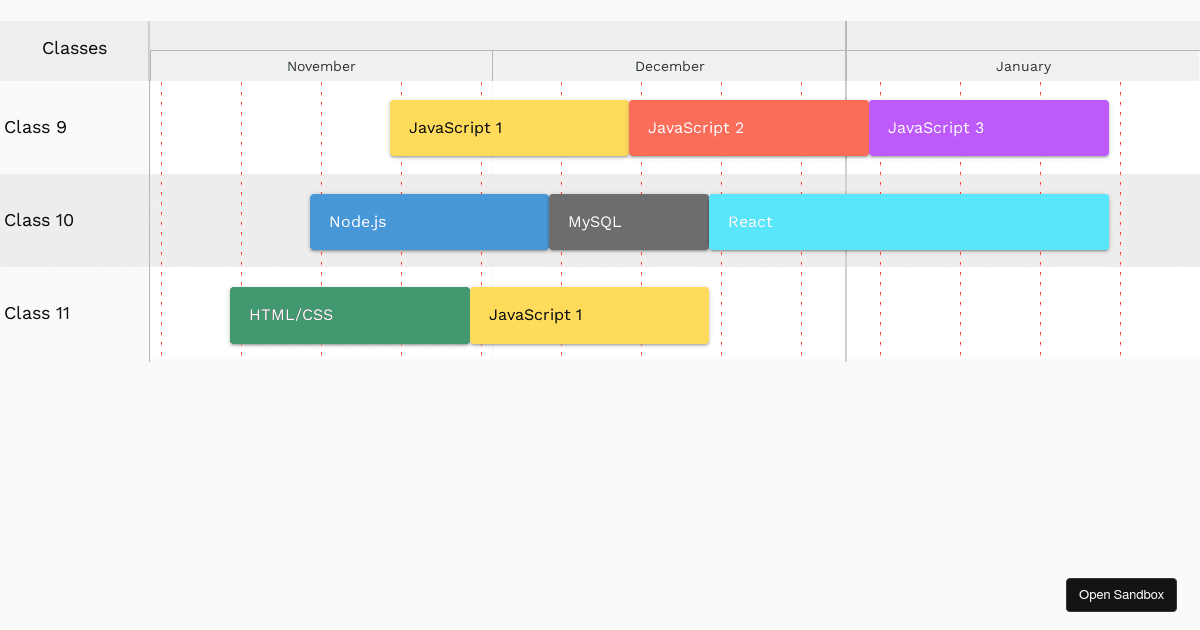The image size is (1200, 630).
Task: Select the Class 9 row label
Action: point(36,127)
